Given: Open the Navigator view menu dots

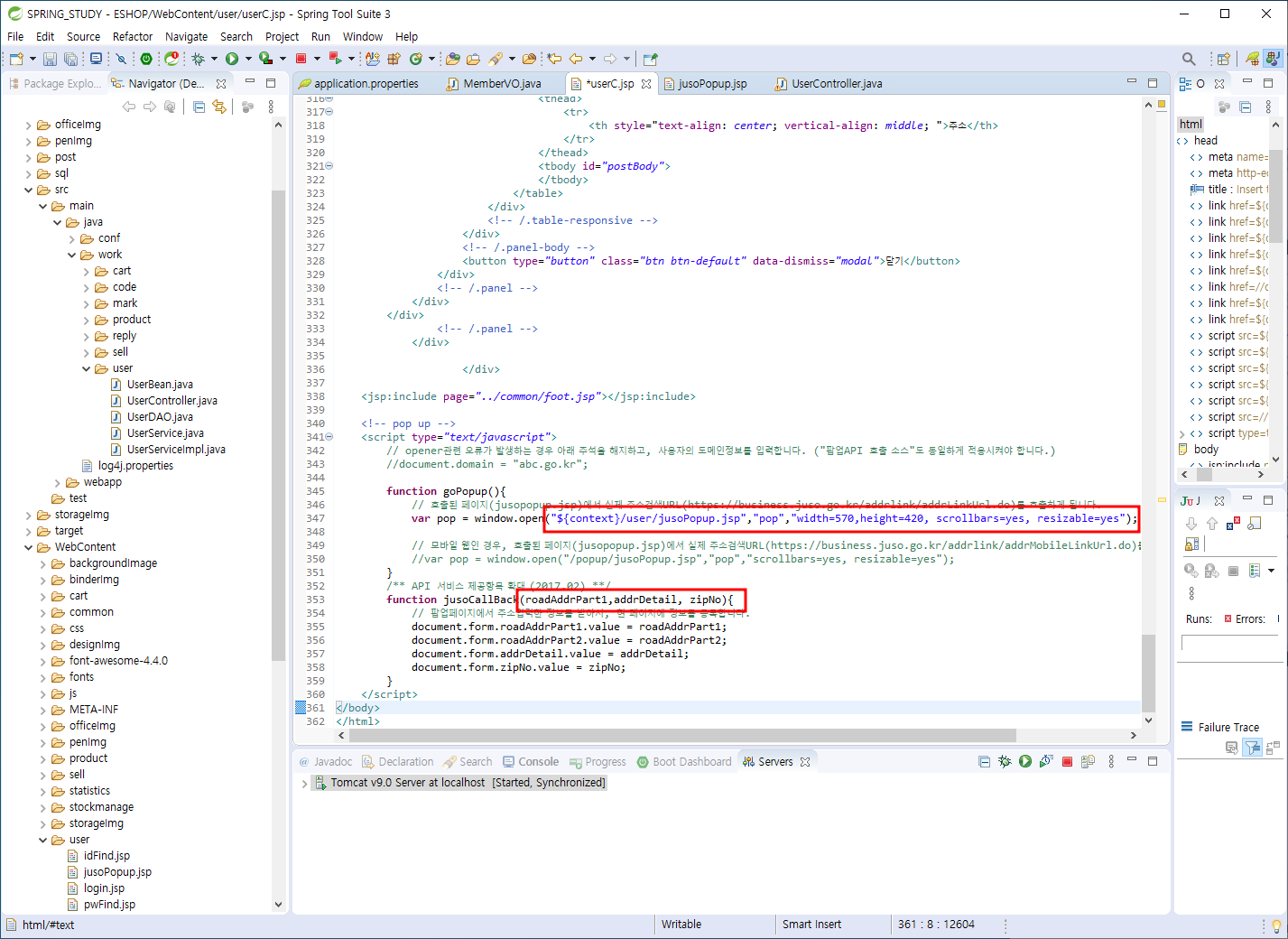Looking at the screenshot, I should (271, 107).
